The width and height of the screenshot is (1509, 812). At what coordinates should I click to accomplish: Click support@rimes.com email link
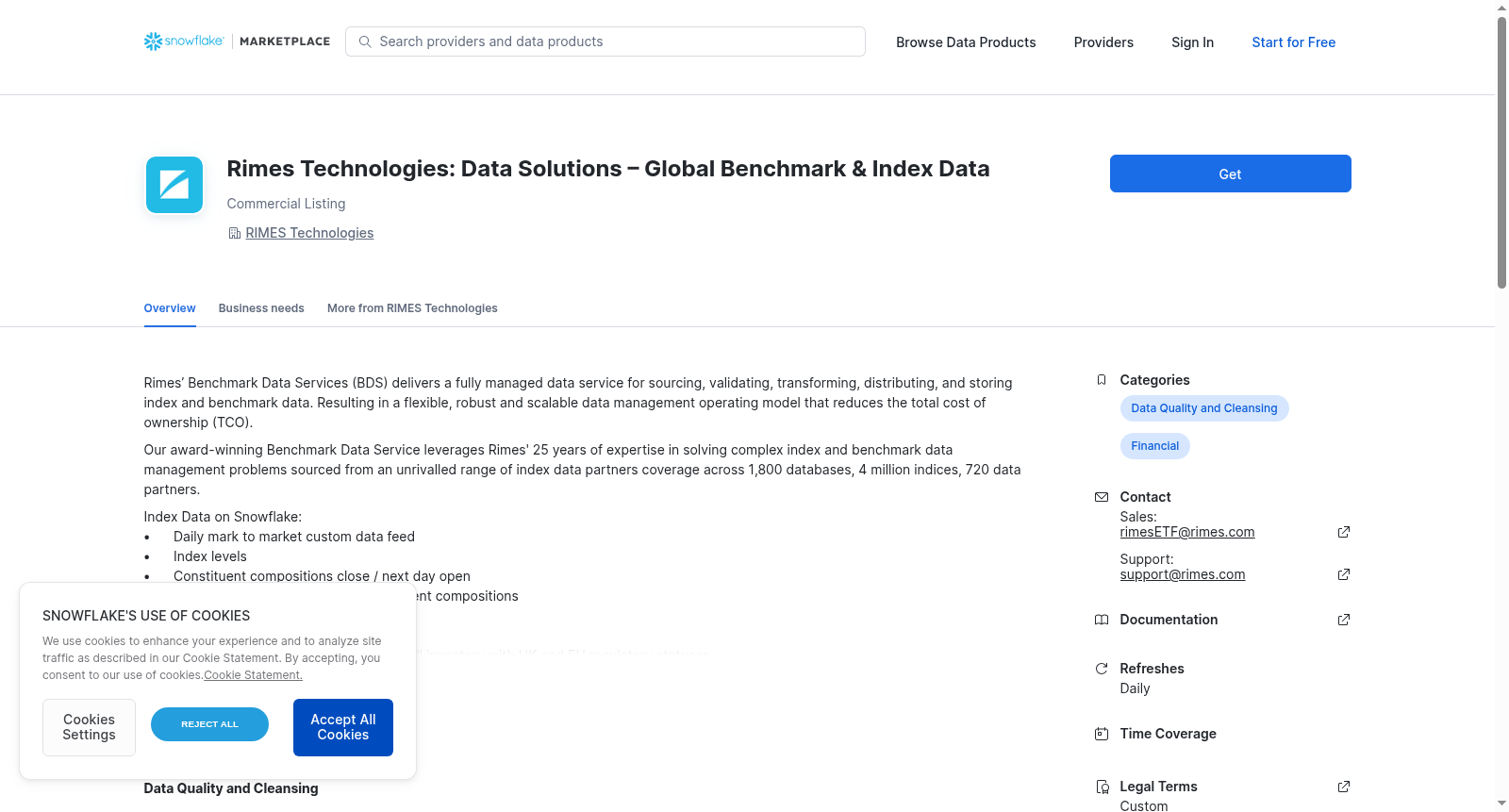tap(1183, 574)
